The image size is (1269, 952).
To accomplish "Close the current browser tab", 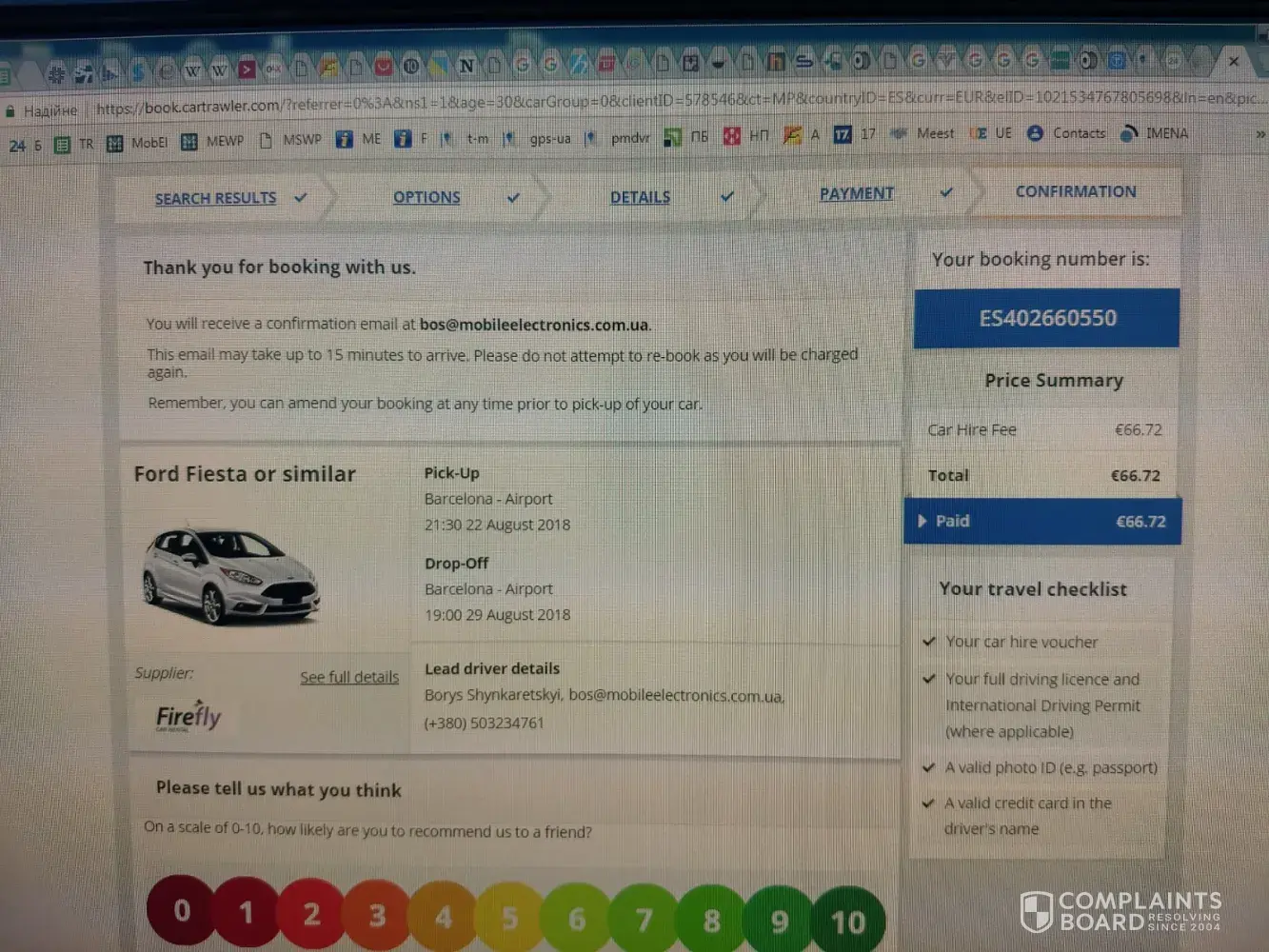I will (1233, 61).
